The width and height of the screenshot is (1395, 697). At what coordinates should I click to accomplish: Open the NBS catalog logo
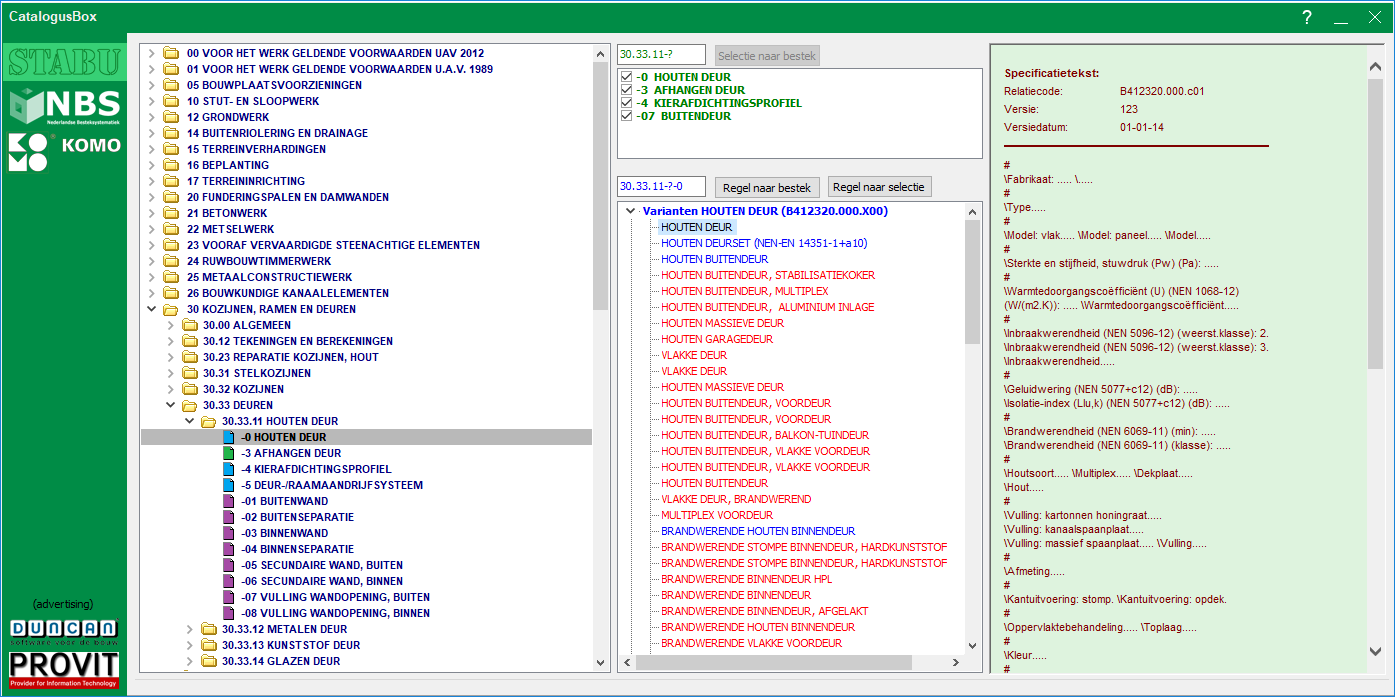click(64, 105)
